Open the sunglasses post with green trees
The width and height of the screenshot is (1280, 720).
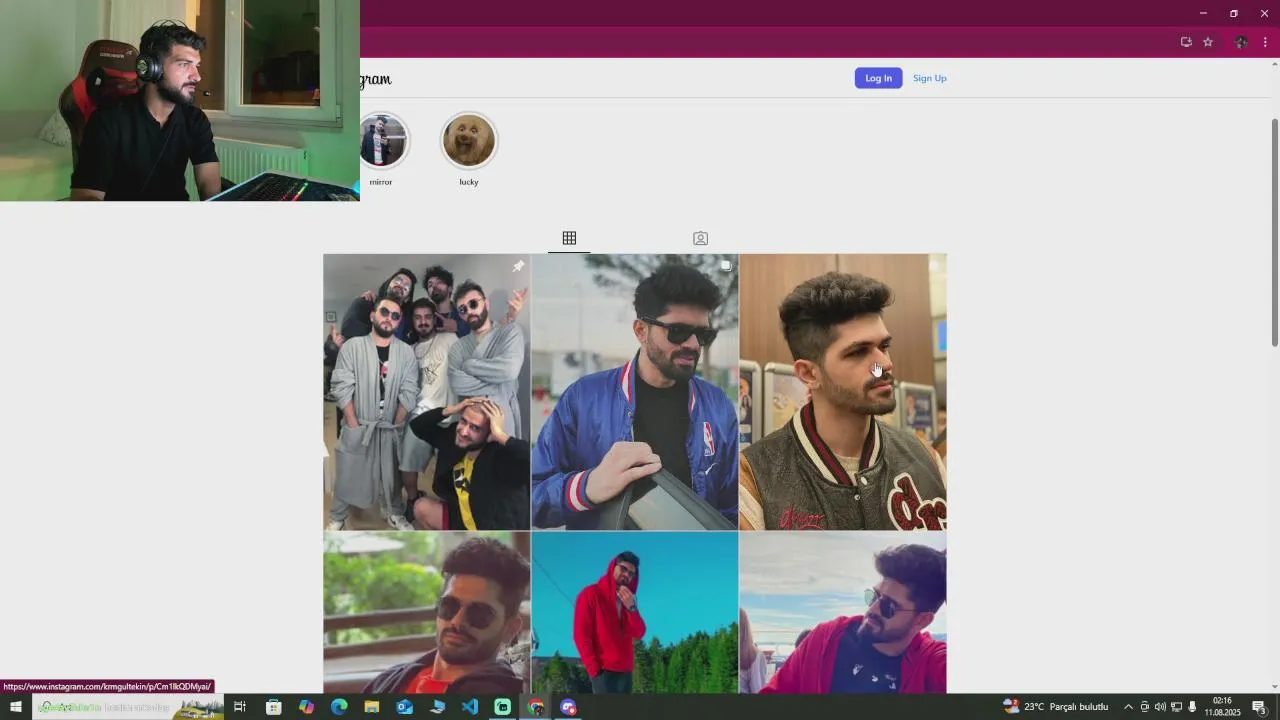(426, 612)
